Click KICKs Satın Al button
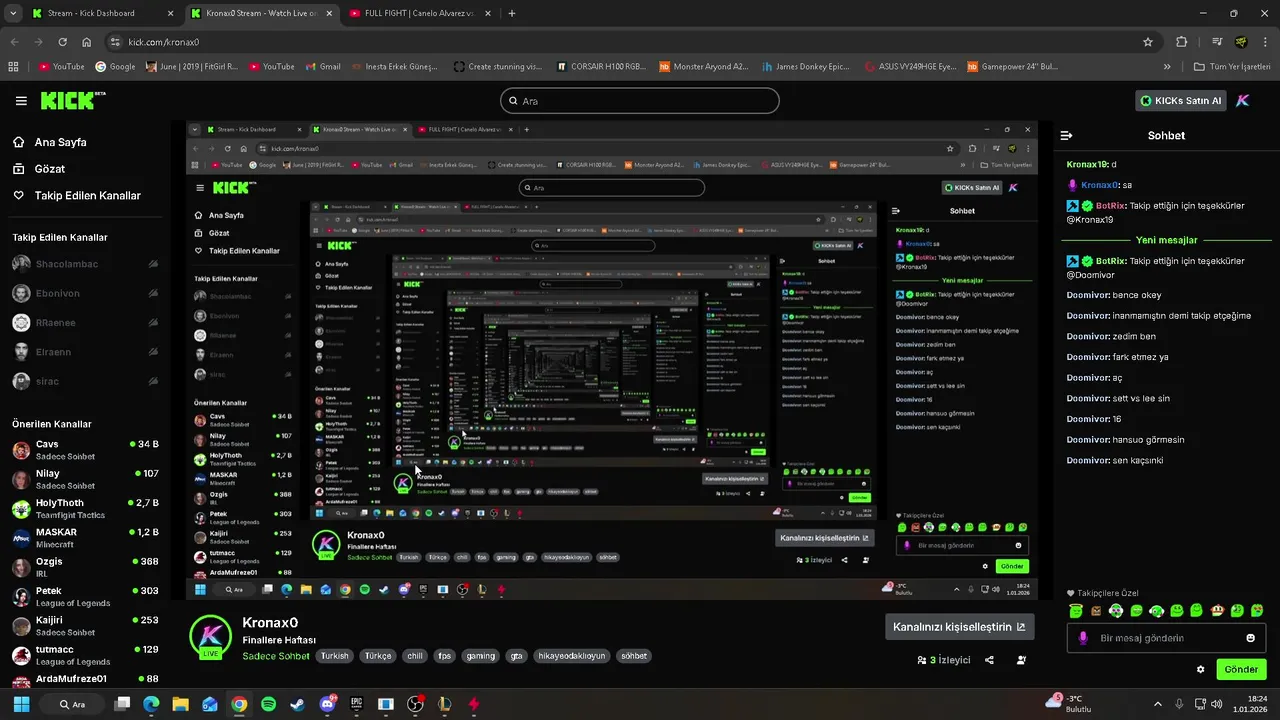This screenshot has width=1280, height=720. pos(1181,101)
